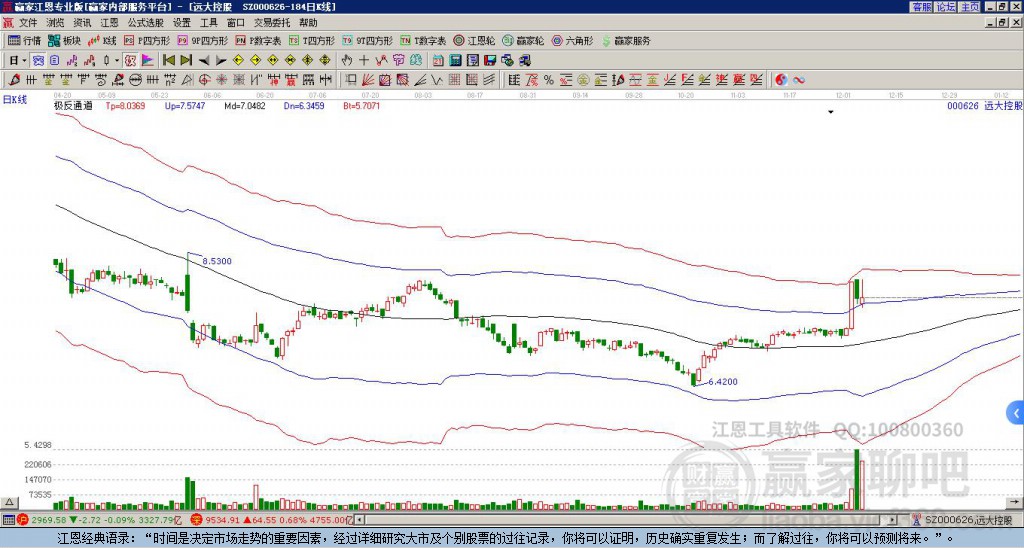Open the 板块 sector view

(65, 40)
